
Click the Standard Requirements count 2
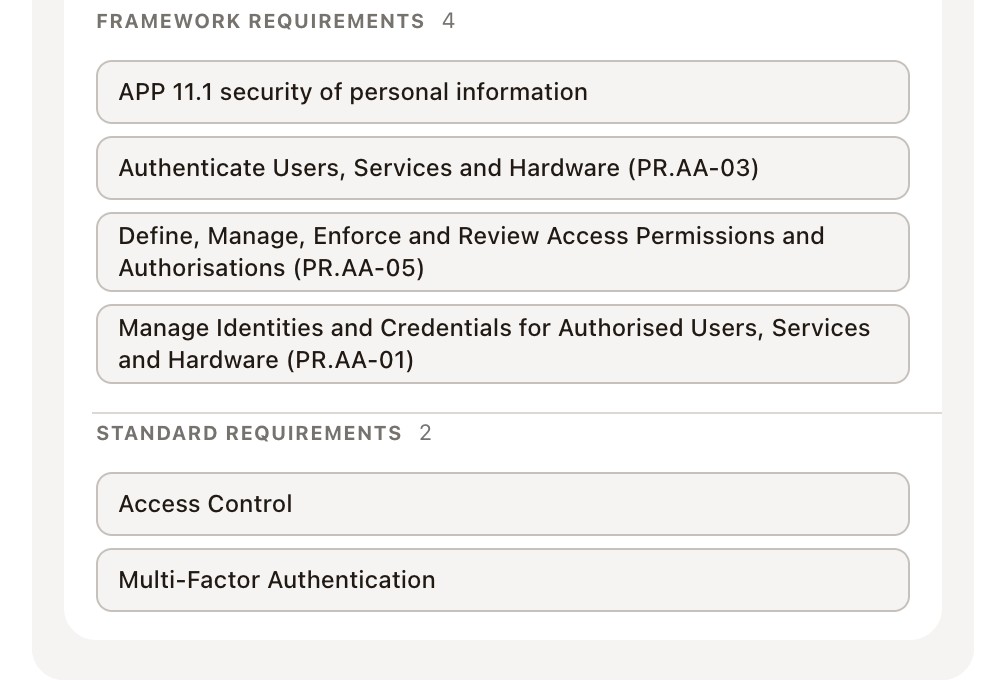[x=425, y=433]
